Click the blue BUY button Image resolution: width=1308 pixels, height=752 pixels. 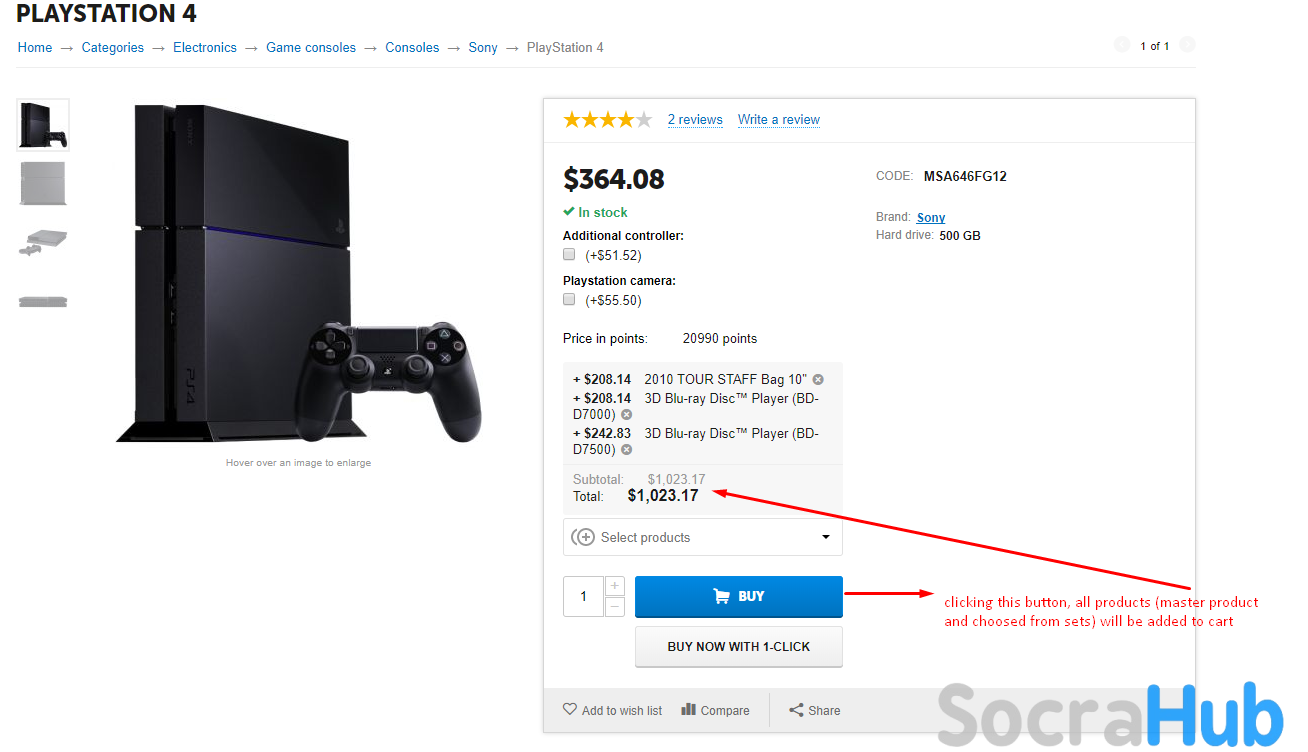(x=739, y=596)
